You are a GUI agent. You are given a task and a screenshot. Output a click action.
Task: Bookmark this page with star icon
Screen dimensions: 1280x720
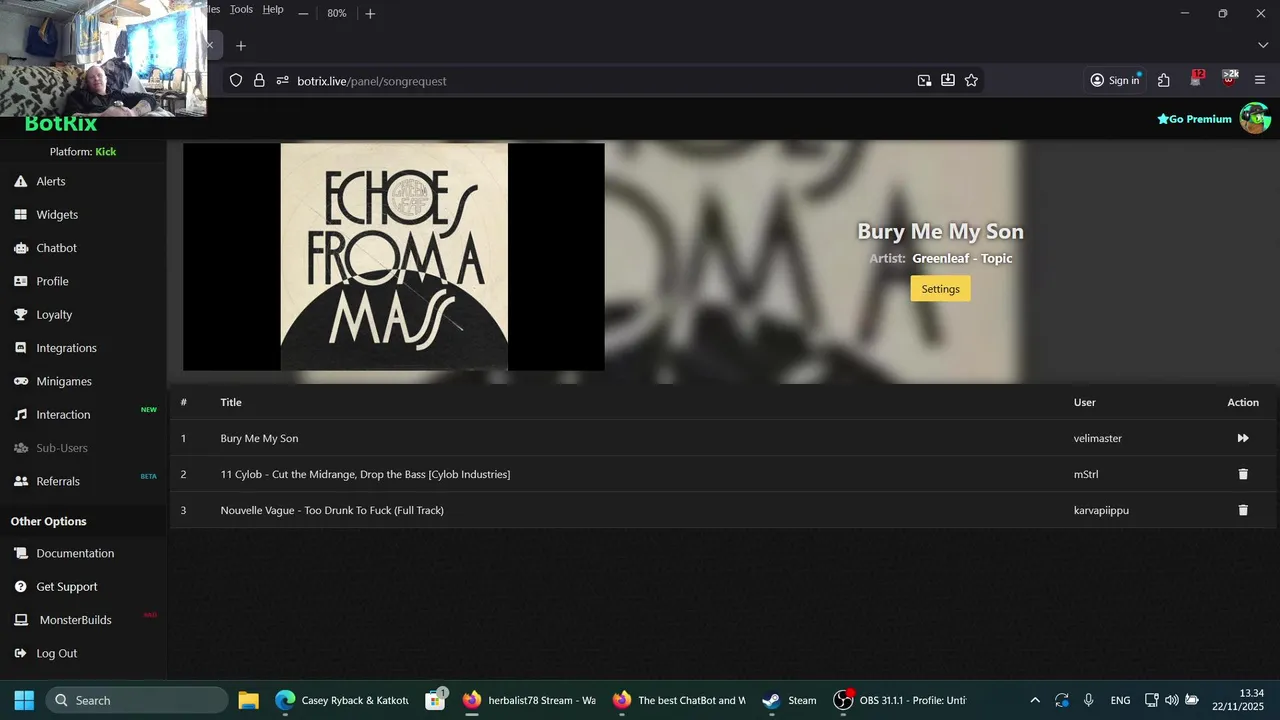pos(971,80)
